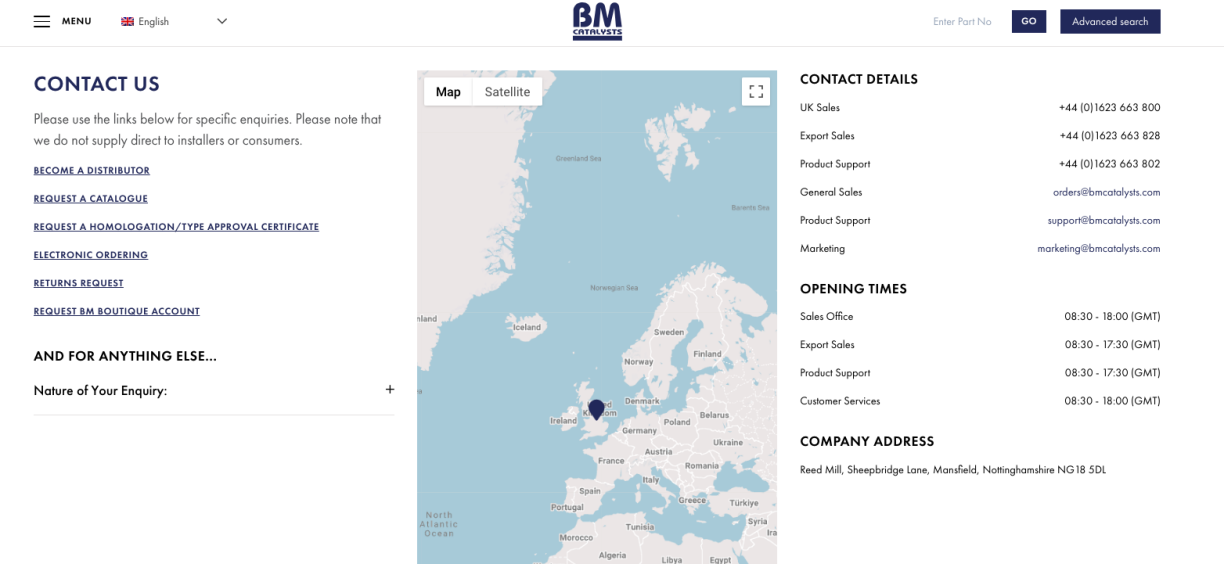
Task: Select the Map view tab
Action: [448, 92]
